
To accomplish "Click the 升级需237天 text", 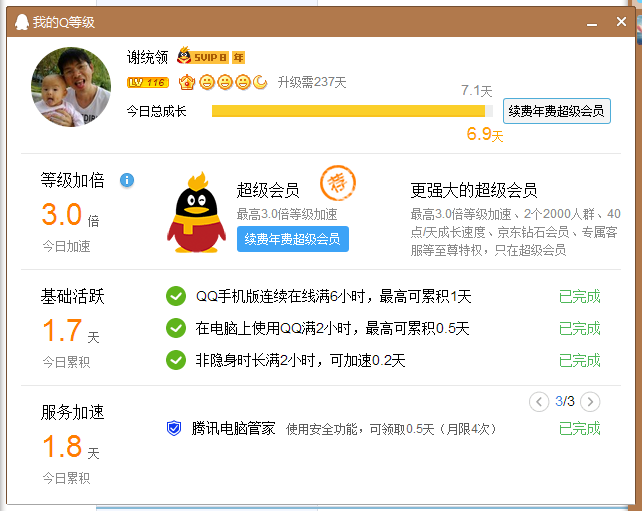I will [312, 82].
